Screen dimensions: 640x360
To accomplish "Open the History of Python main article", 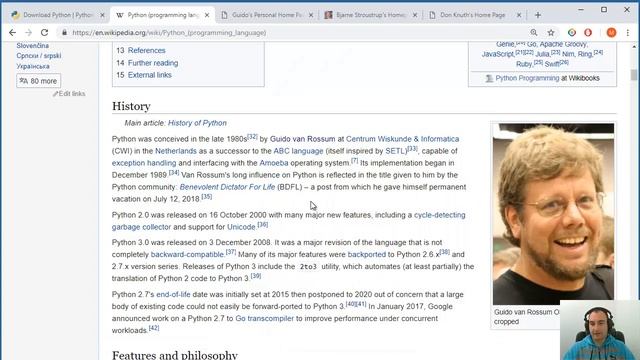I will 197,123.
